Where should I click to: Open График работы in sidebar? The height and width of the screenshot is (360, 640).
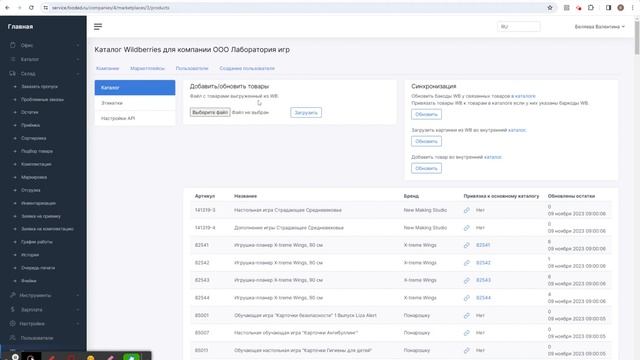pos(37,242)
